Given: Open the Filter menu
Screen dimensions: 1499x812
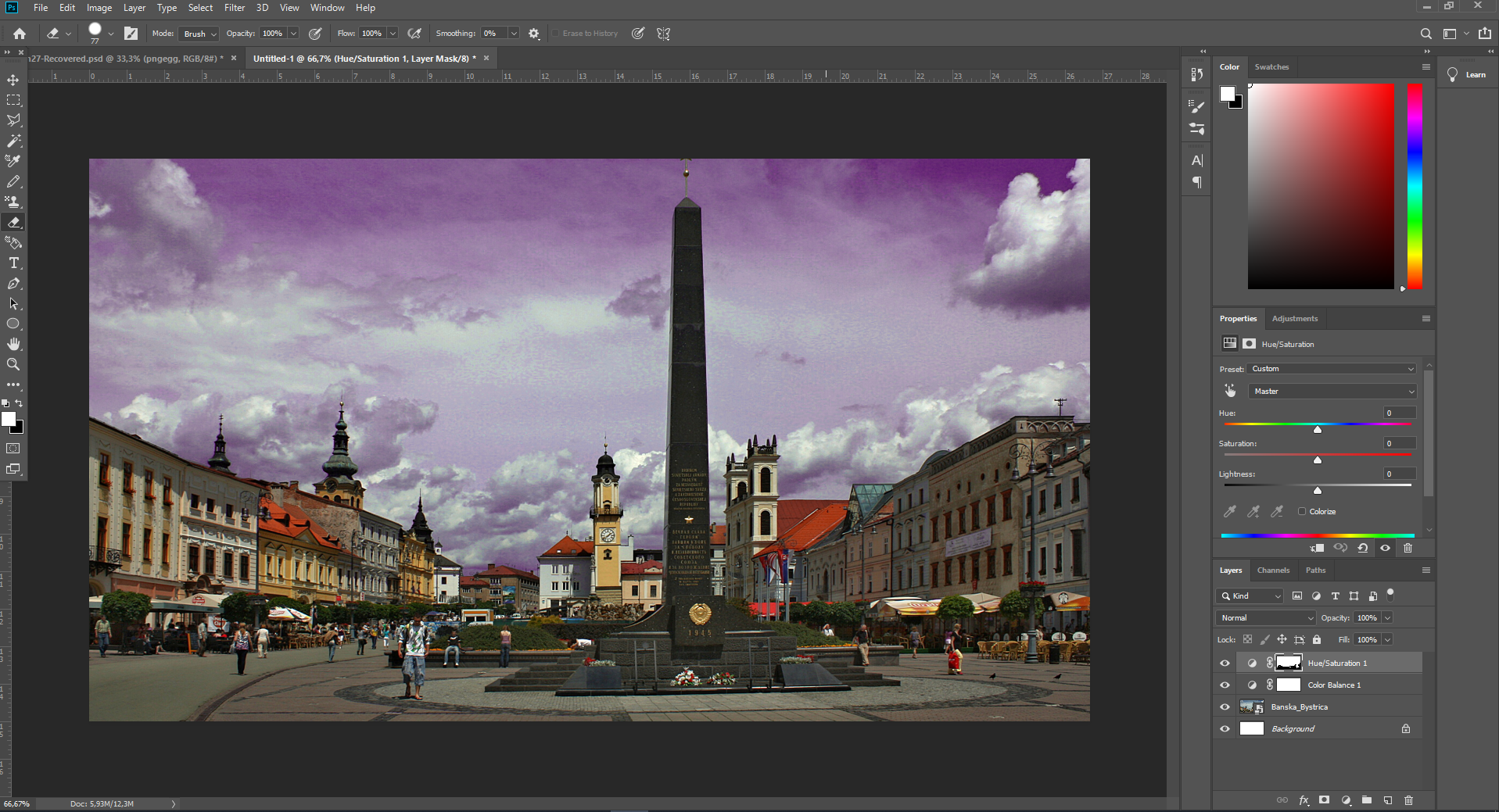Looking at the screenshot, I should pyautogui.click(x=235, y=8).
